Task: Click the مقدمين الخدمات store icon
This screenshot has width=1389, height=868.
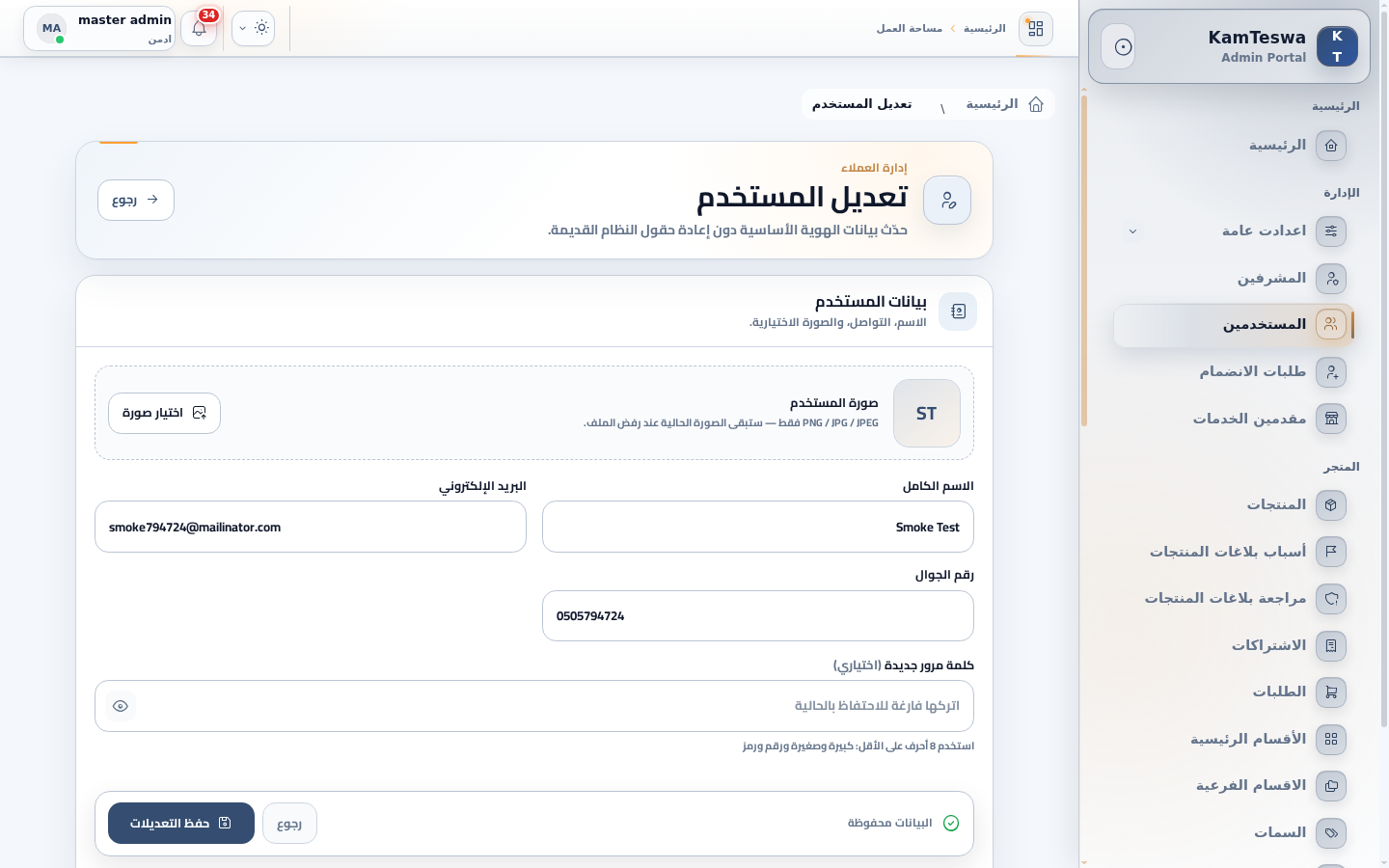Action: 1331,419
